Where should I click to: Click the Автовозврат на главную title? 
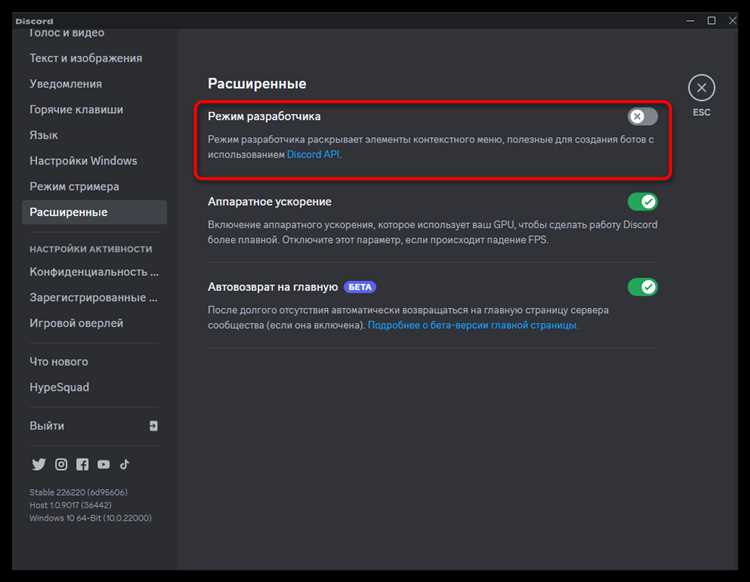[273, 287]
